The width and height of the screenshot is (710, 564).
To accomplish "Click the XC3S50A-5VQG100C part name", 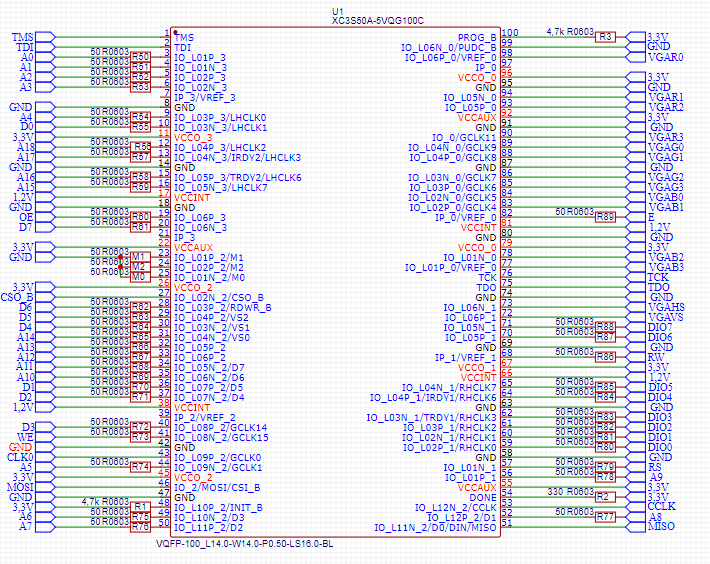I will [378, 21].
